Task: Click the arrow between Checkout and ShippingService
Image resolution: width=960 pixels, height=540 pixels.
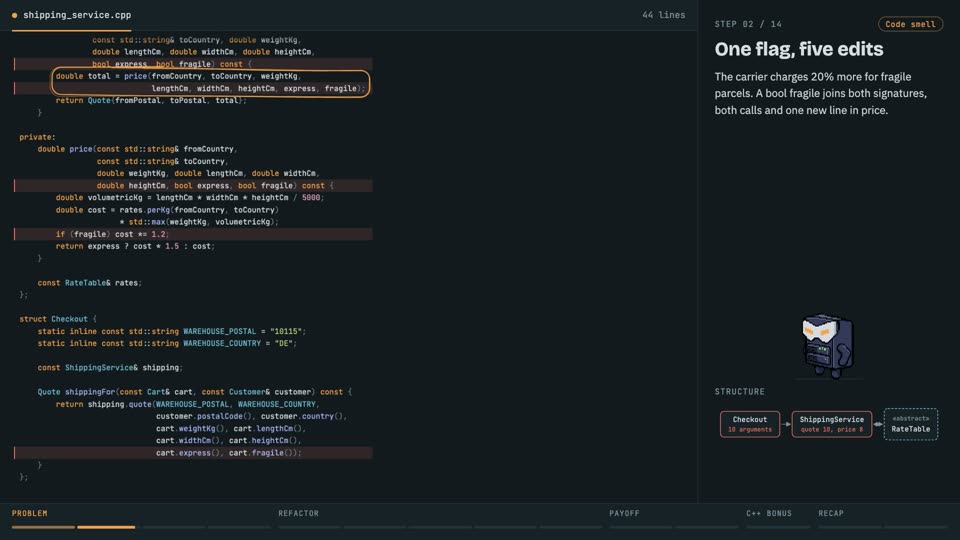Action: pyautogui.click(x=786, y=424)
